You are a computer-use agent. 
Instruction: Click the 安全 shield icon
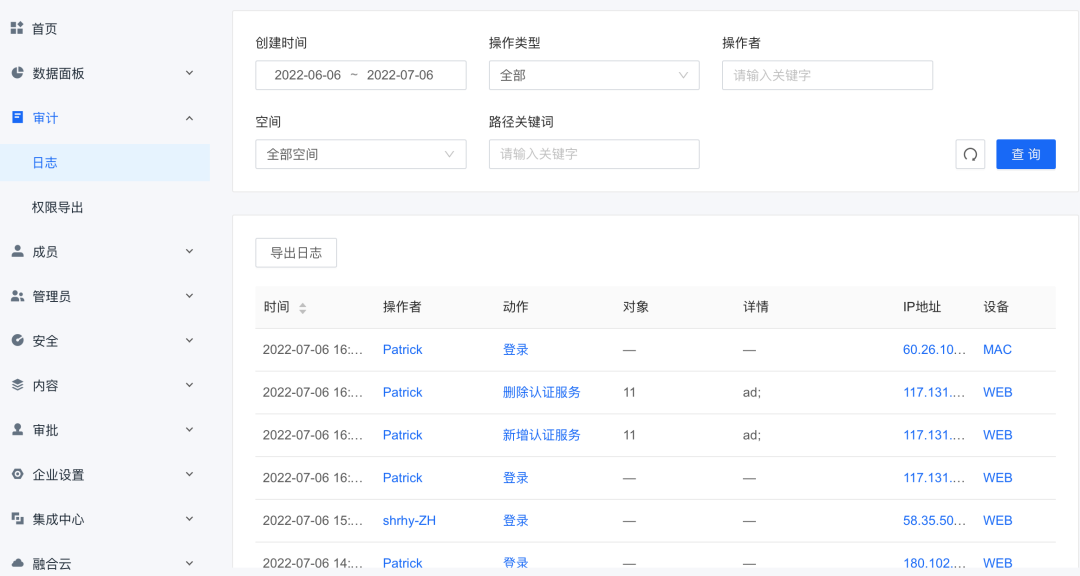click(17, 340)
